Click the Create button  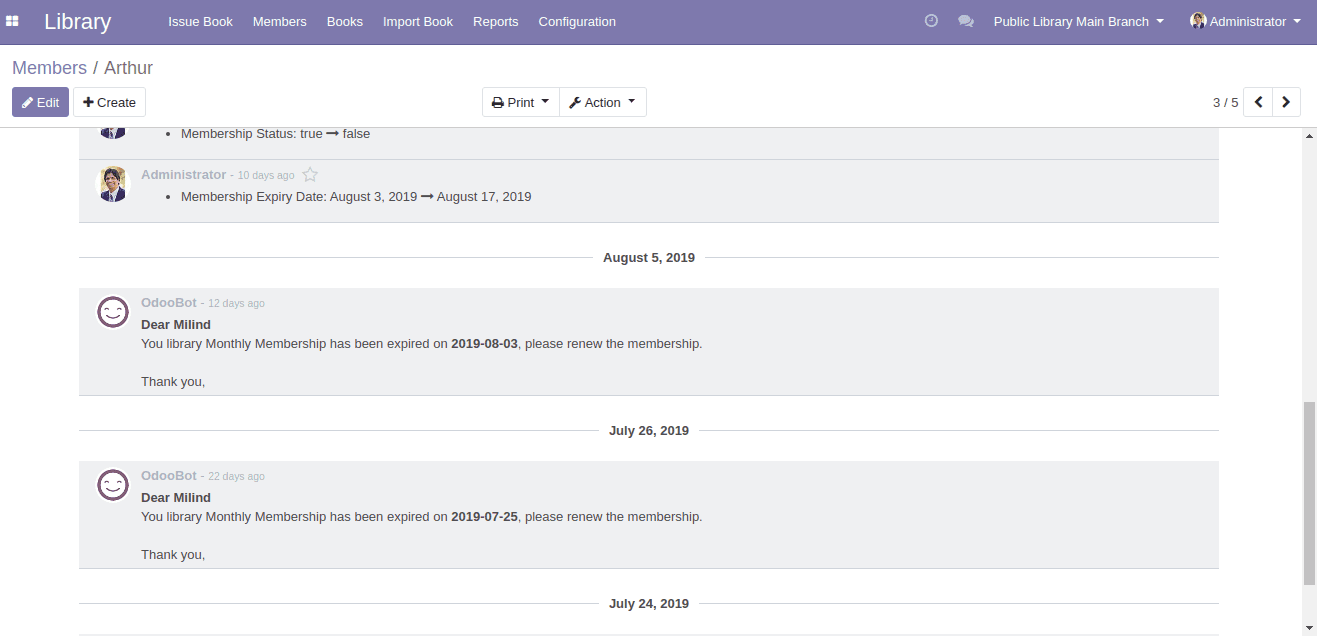109,102
